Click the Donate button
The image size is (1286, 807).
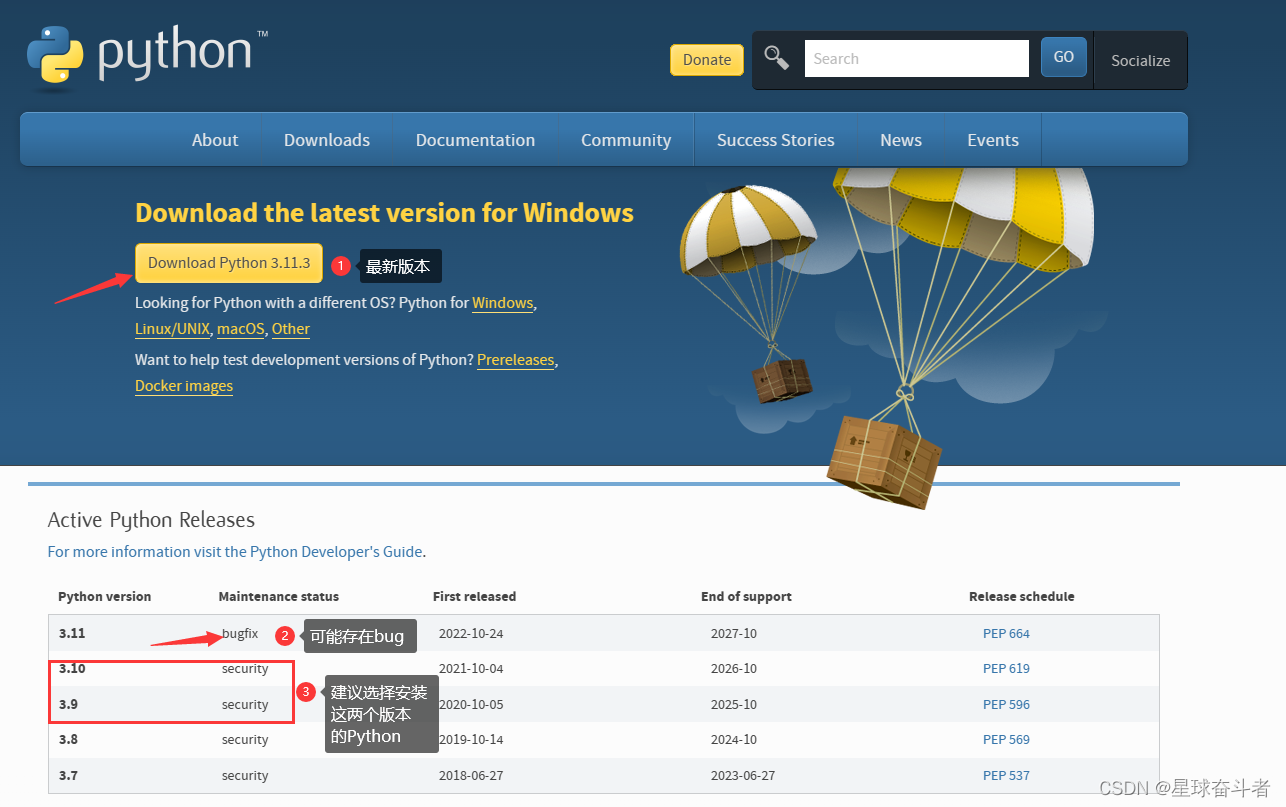[x=707, y=60]
